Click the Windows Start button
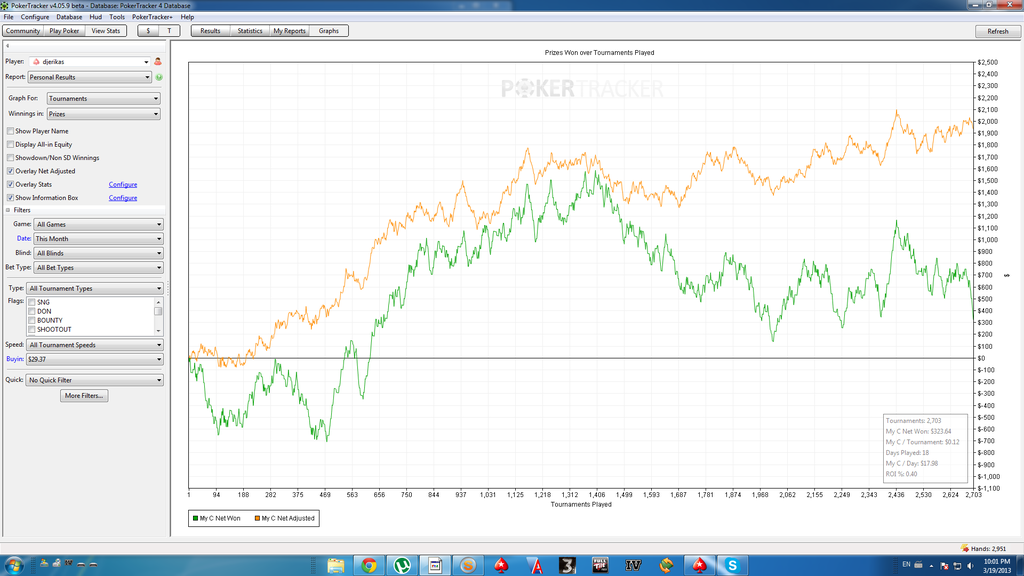 click(x=14, y=566)
